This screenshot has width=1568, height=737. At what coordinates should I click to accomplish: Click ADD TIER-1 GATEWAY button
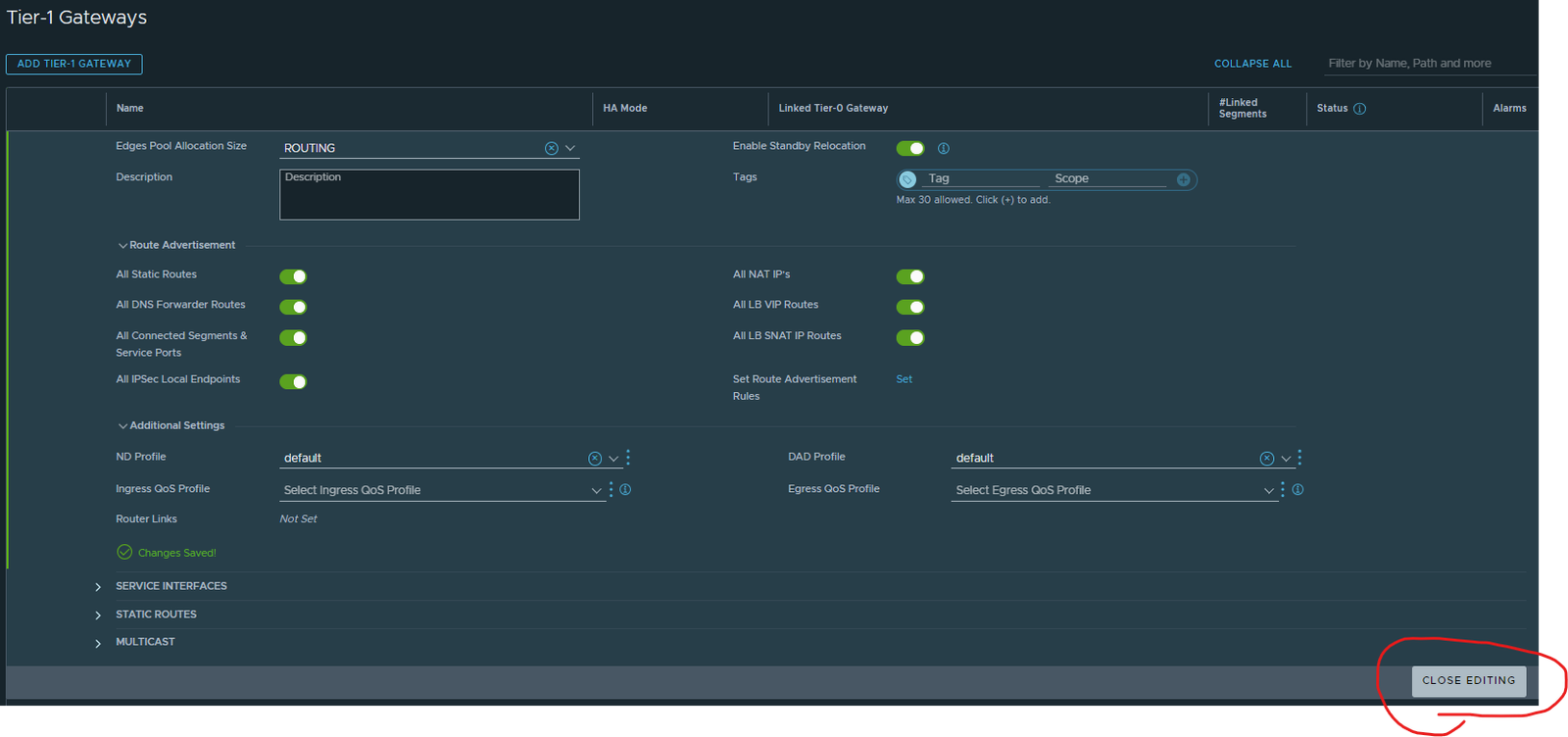pos(74,64)
